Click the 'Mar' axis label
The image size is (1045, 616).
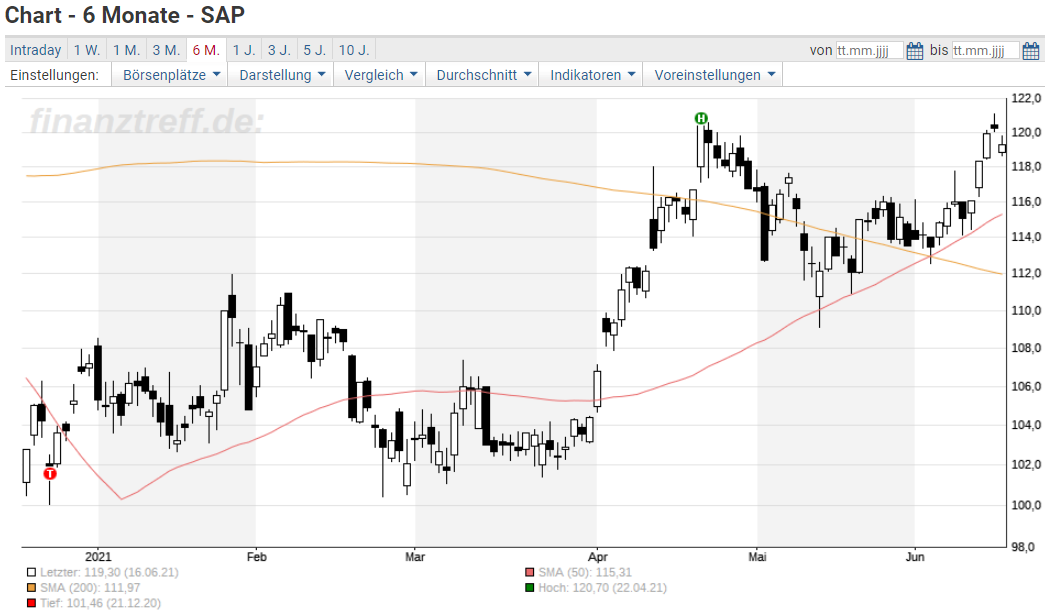[x=415, y=557]
